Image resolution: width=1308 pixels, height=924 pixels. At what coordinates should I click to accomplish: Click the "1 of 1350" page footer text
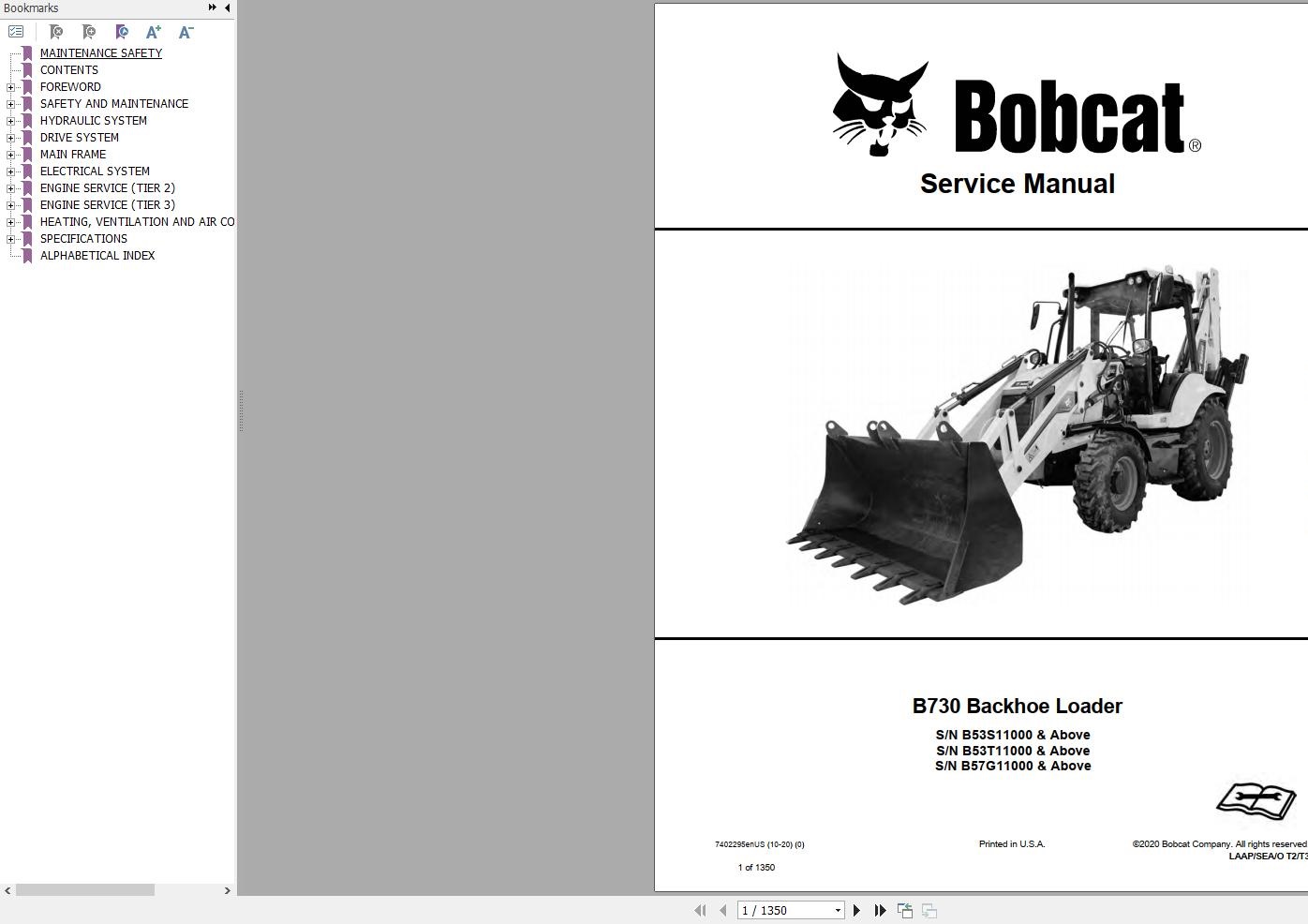point(756,867)
